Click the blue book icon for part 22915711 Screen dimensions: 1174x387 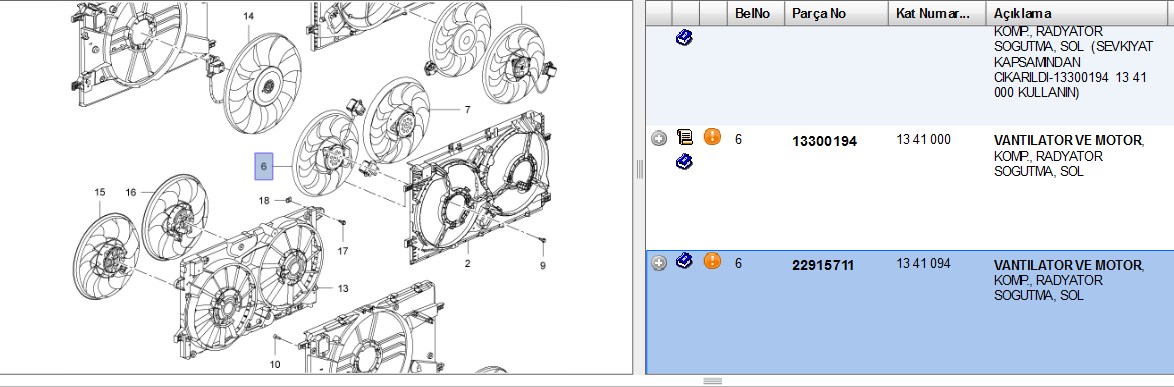point(684,261)
